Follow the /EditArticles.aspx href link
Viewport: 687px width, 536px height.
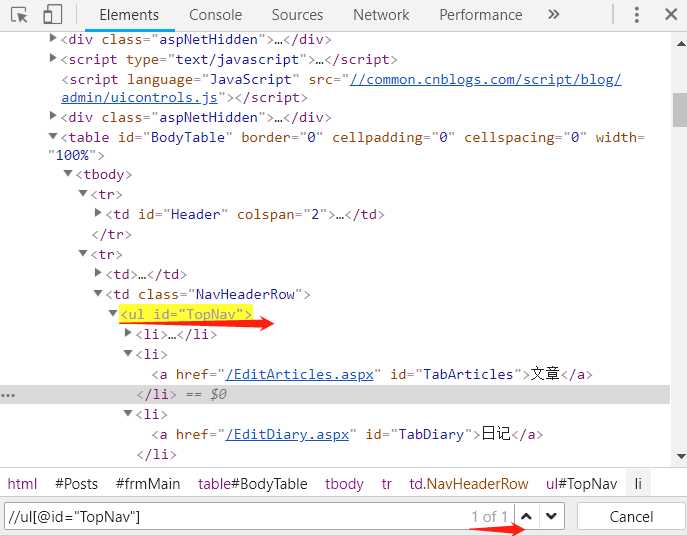point(299,374)
